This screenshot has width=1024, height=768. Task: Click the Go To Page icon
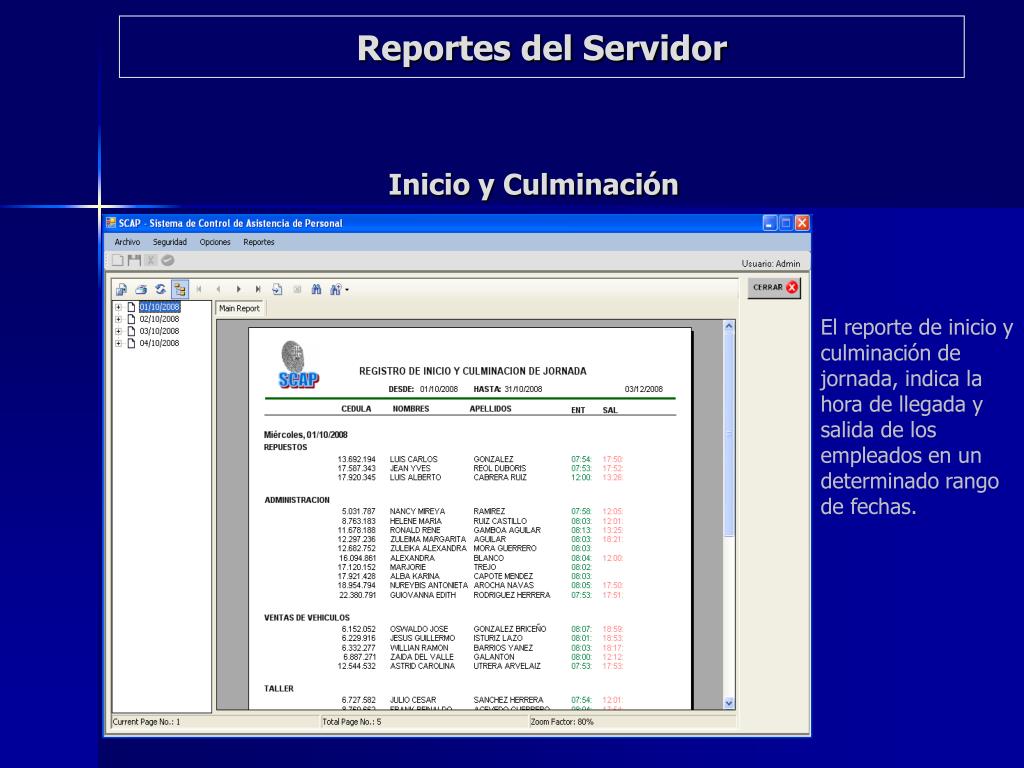coord(278,289)
